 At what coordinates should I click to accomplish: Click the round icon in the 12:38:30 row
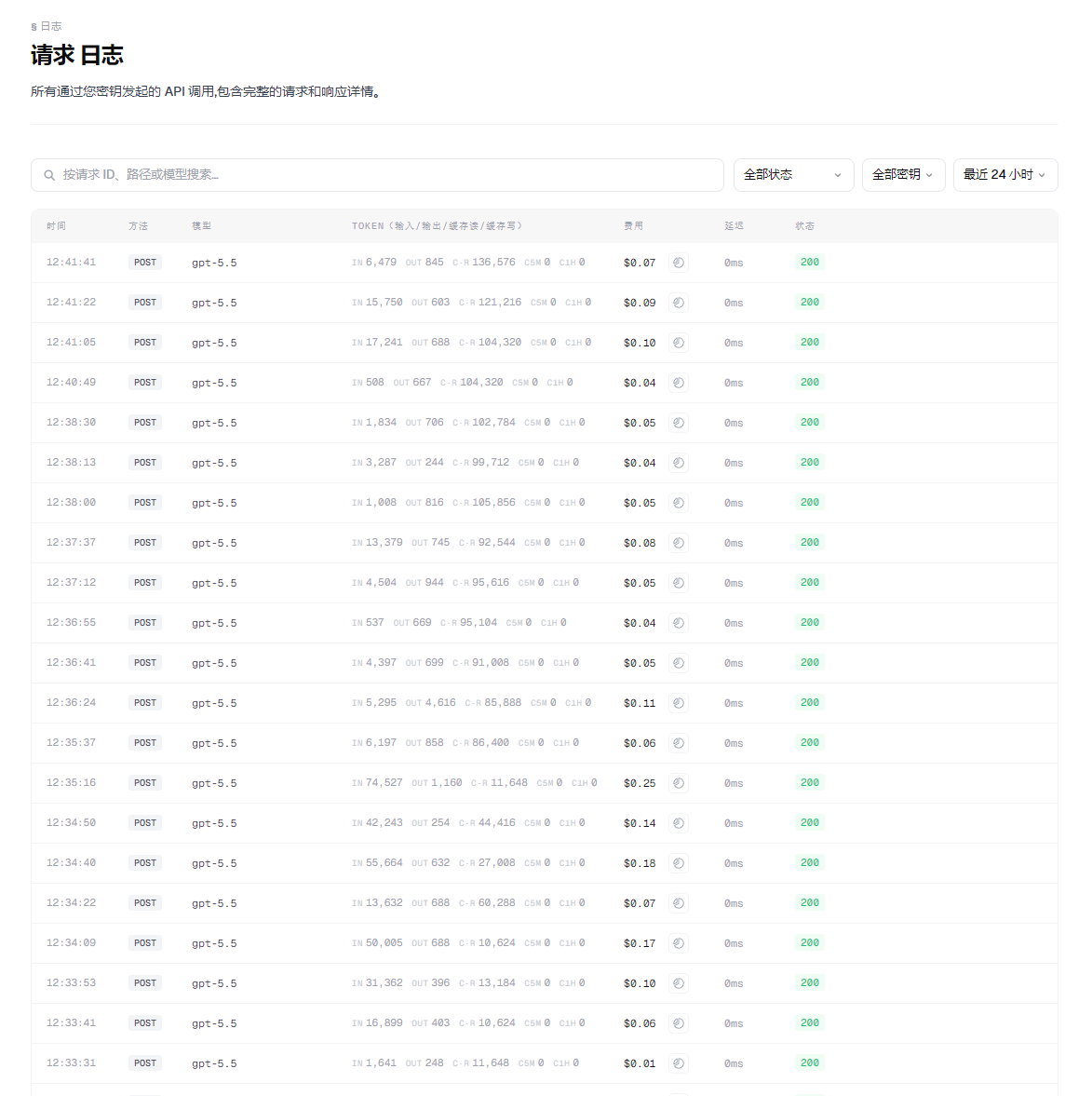click(x=679, y=423)
